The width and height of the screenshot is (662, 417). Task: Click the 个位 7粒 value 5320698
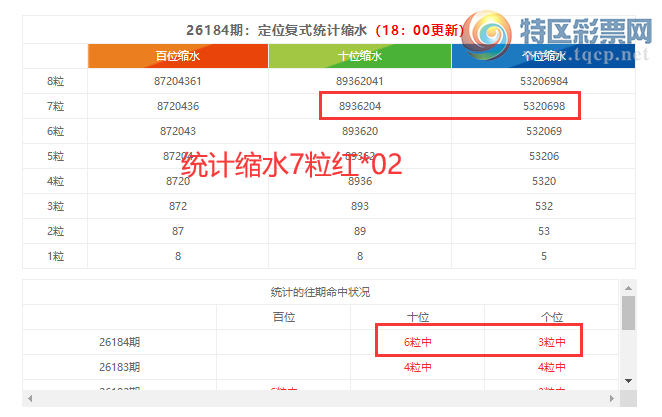[x=544, y=106]
